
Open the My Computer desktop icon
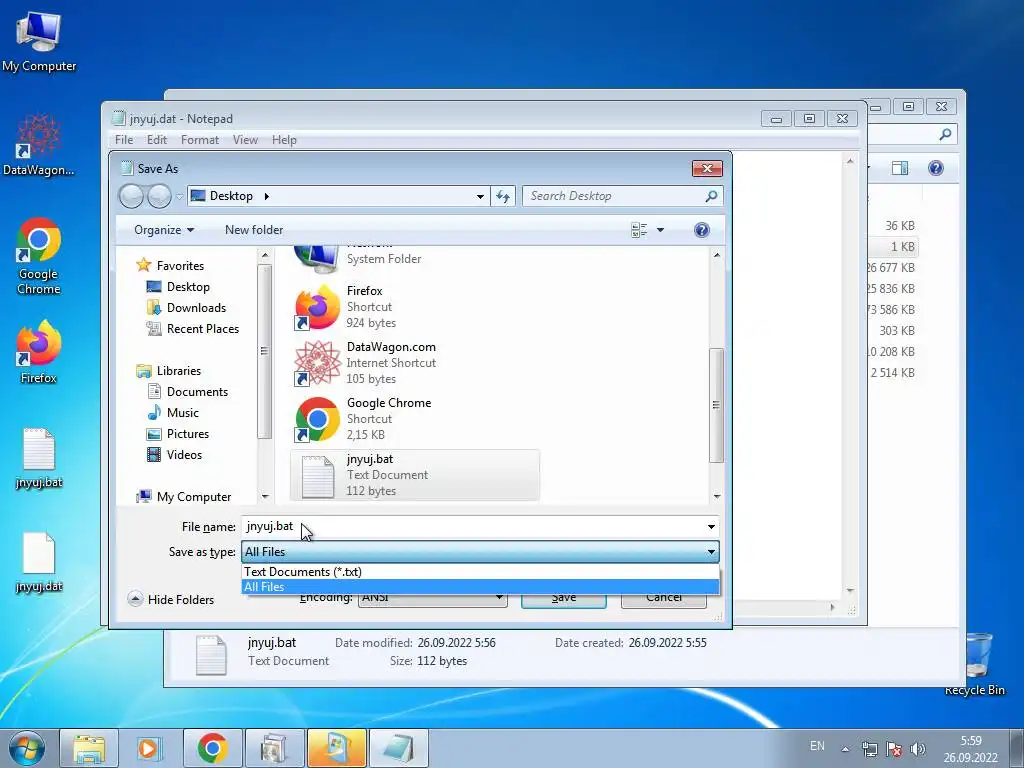(39, 40)
